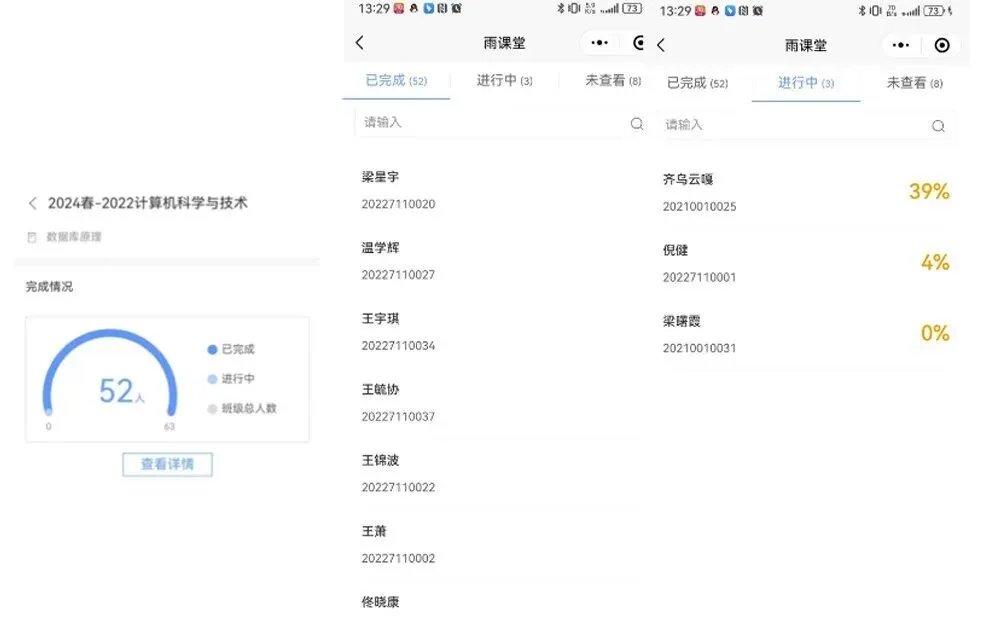Select student ID 20227110001
The height and width of the screenshot is (619, 1004).
pyautogui.click(x=699, y=278)
